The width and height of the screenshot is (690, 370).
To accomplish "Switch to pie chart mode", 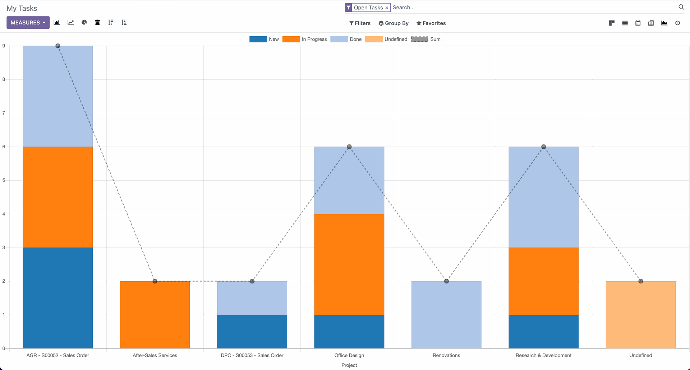I will point(84,23).
